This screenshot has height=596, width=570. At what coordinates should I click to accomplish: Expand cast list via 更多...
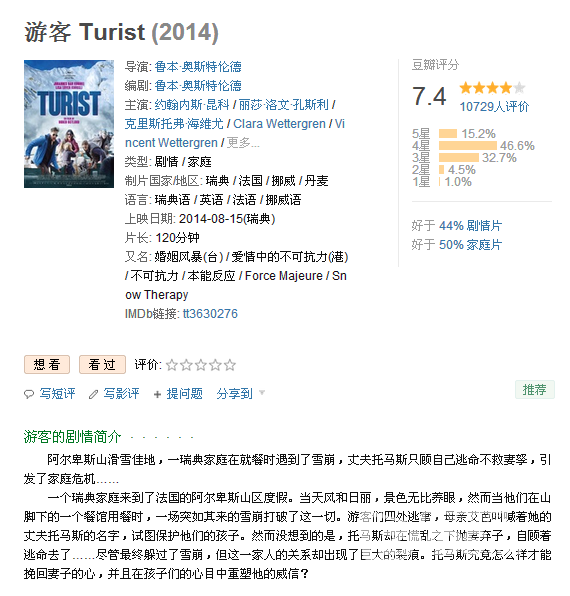click(243, 143)
